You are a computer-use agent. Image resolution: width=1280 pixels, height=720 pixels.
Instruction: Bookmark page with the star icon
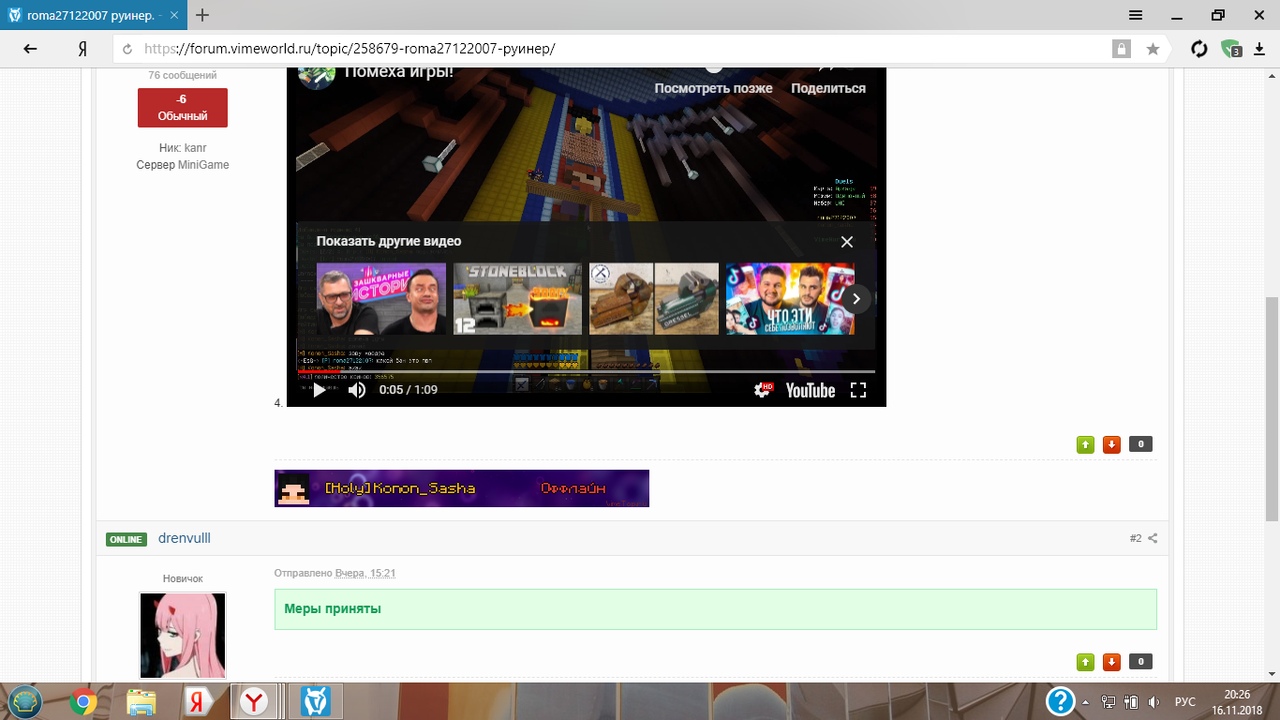pos(1153,49)
